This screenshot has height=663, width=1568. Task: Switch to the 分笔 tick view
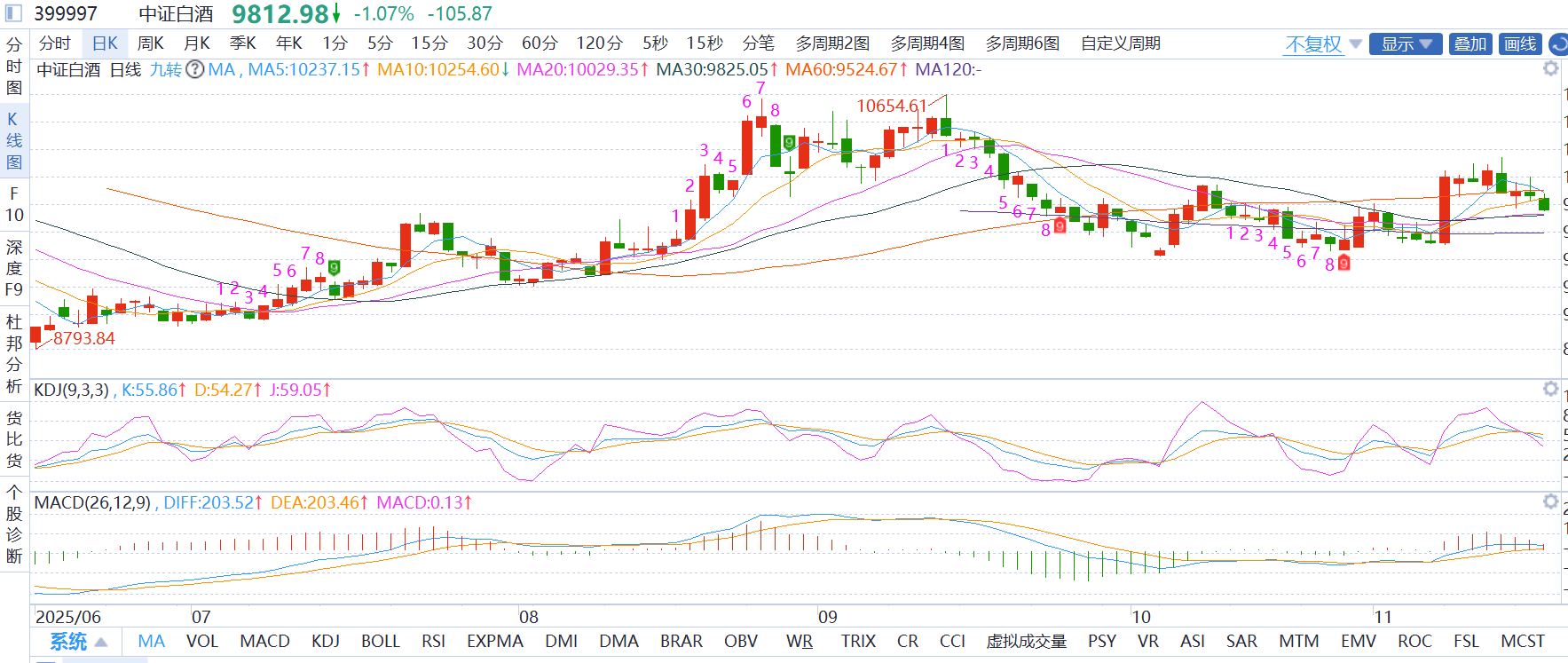(x=759, y=43)
